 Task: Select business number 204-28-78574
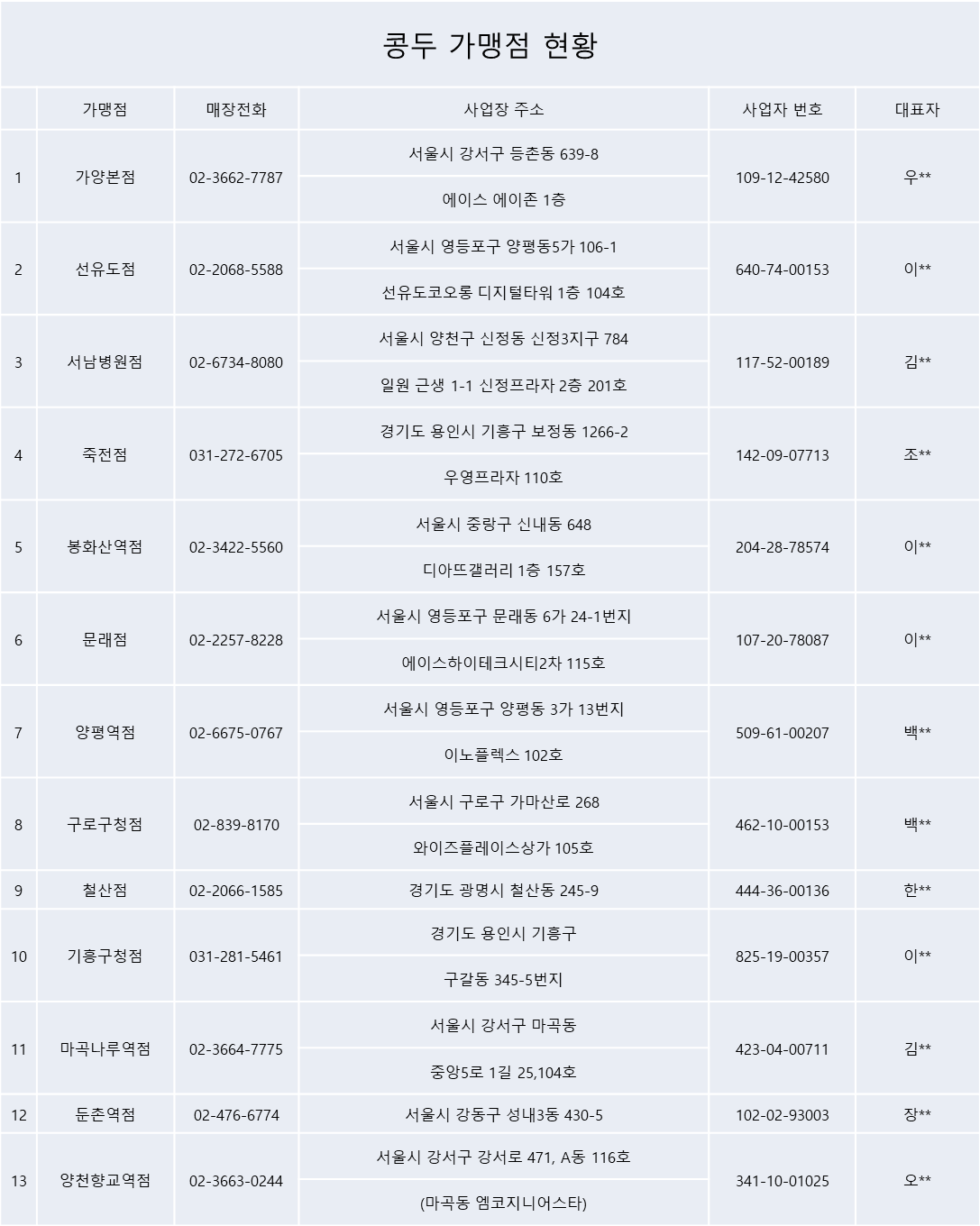[x=782, y=547]
